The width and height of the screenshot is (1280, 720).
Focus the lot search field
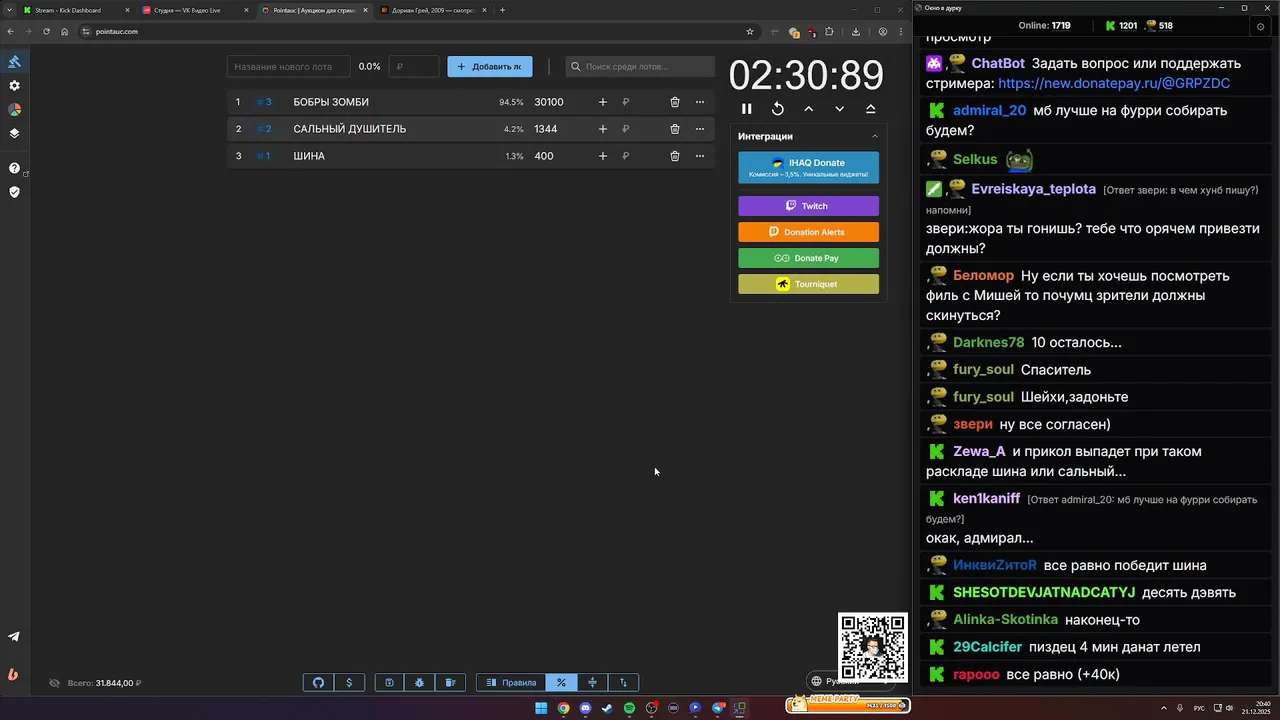click(x=640, y=67)
